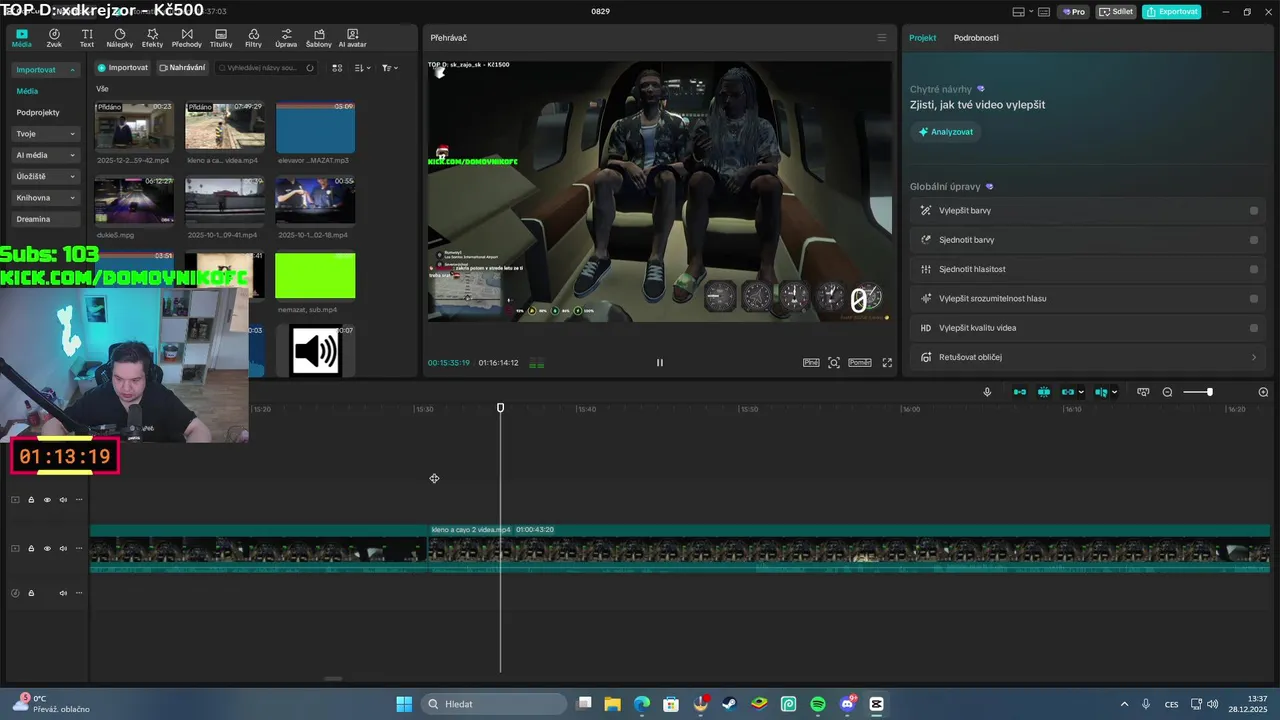Toggle the Vylepšit barvy checkbox

1254,211
